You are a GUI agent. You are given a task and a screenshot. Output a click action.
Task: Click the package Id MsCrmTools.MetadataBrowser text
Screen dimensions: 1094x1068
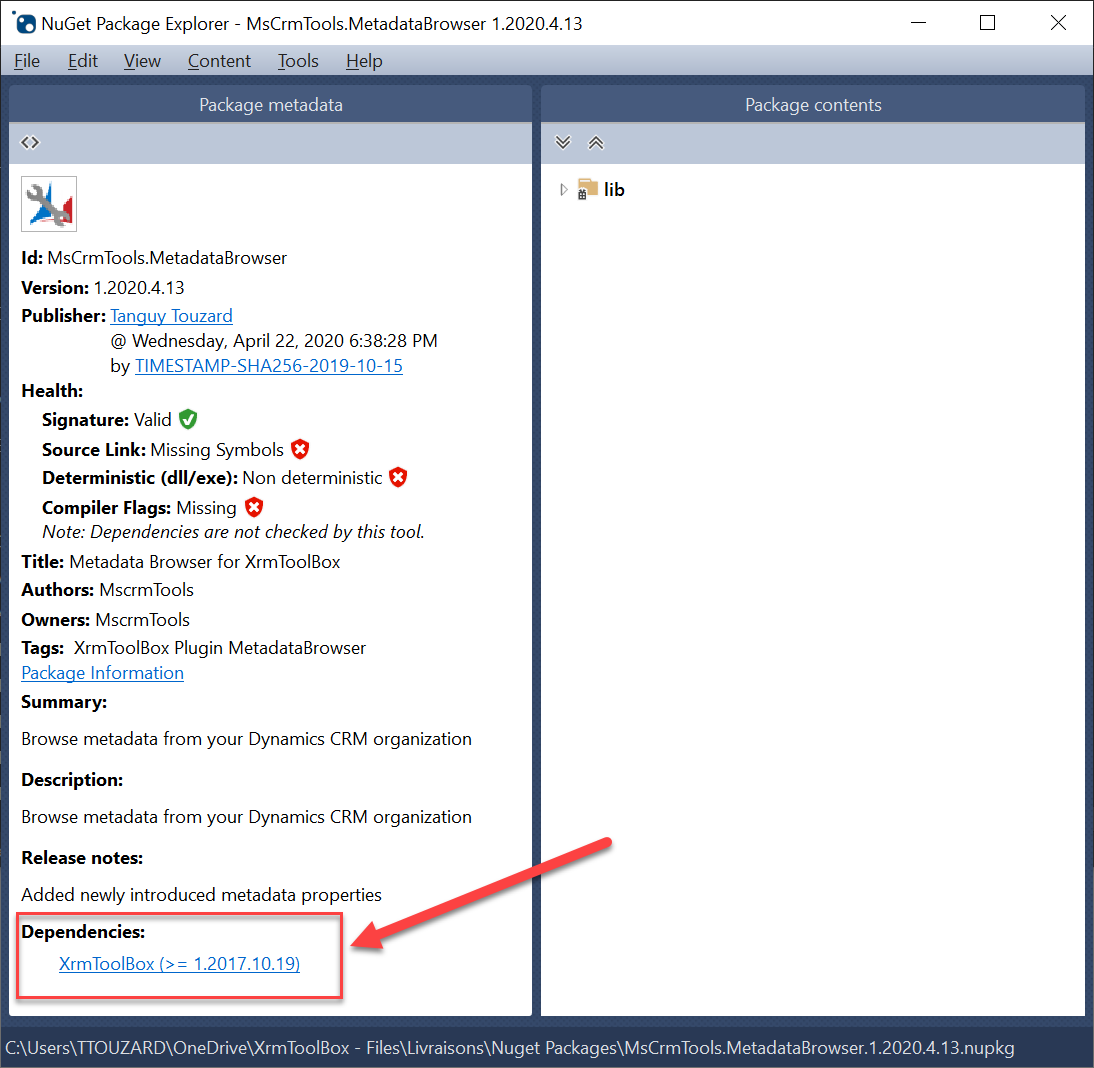click(x=167, y=258)
